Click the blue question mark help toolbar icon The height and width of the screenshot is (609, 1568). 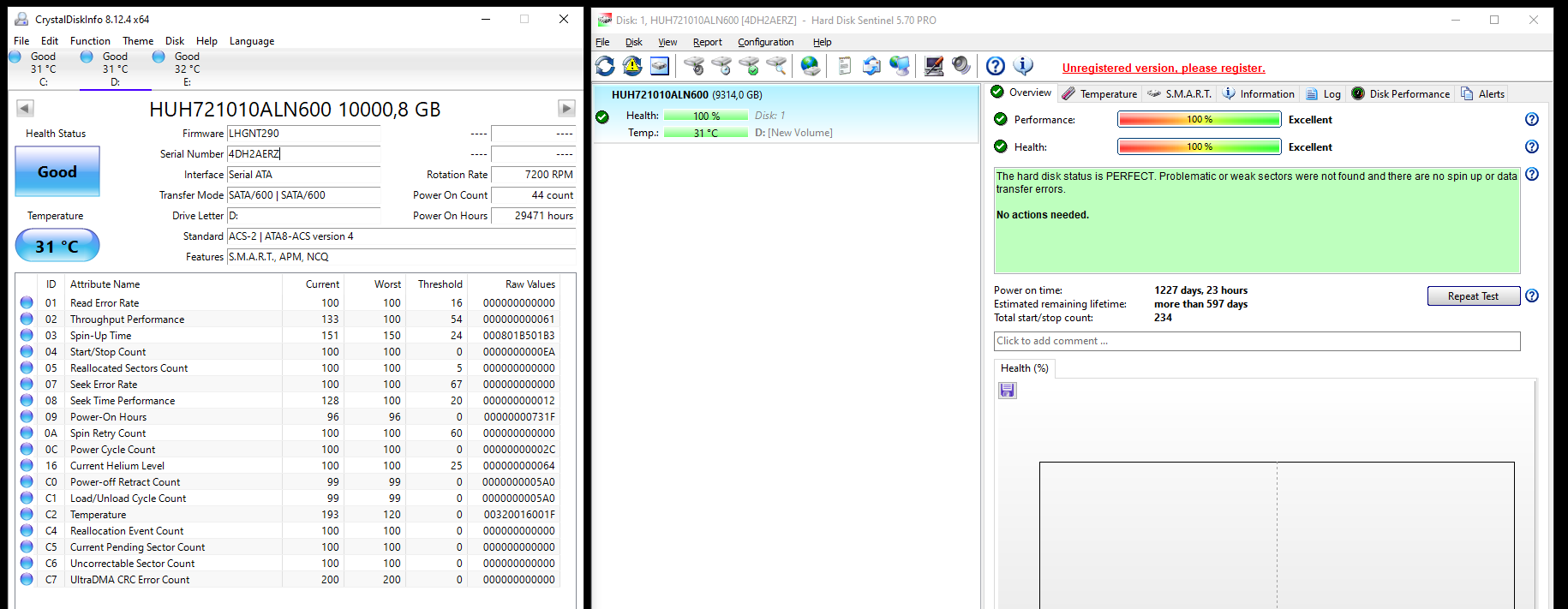point(996,65)
